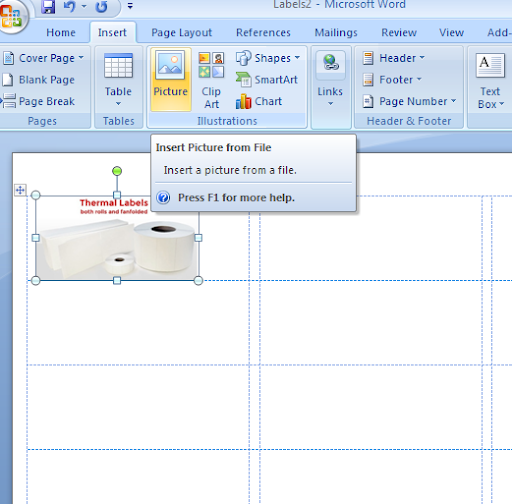Switch to the Mailings tab
Viewport: 512px width, 504px height.
click(336, 33)
